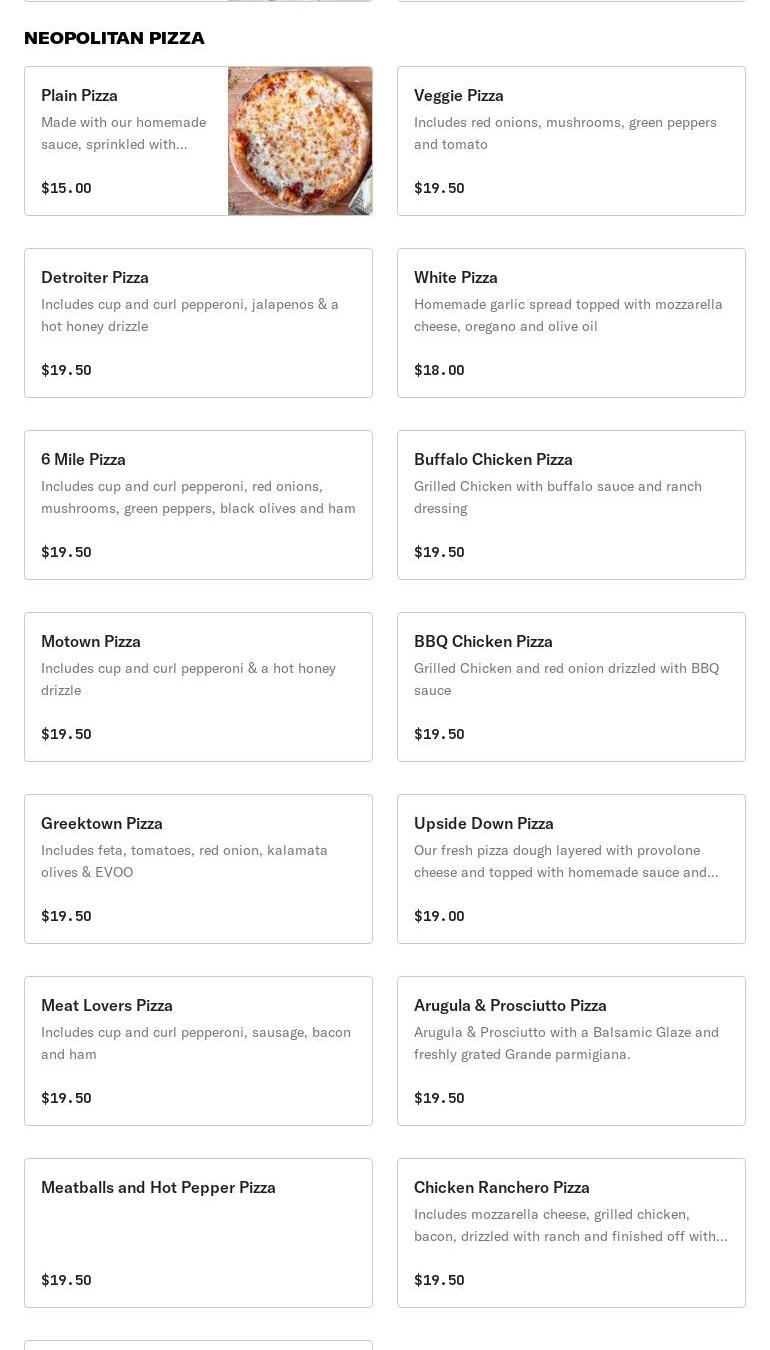Open the Detroiter Pizza item
Viewport: 770px width, 1350px height.
point(198,323)
